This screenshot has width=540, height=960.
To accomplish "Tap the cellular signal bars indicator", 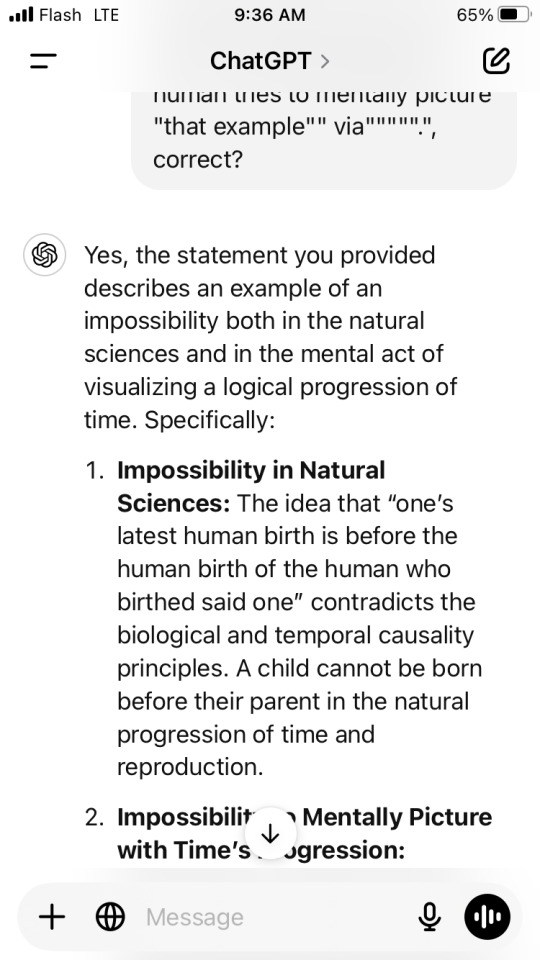I will pyautogui.click(x=21, y=15).
